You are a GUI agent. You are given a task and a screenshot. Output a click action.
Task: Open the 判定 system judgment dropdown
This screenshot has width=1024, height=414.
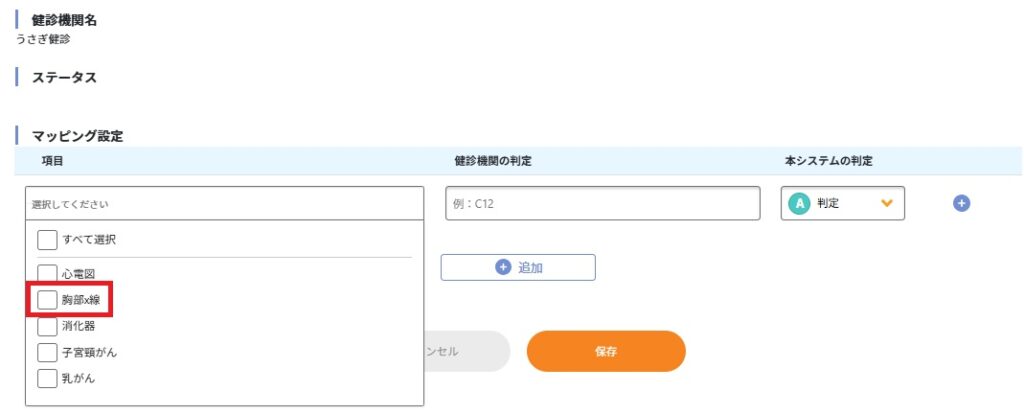click(842, 203)
